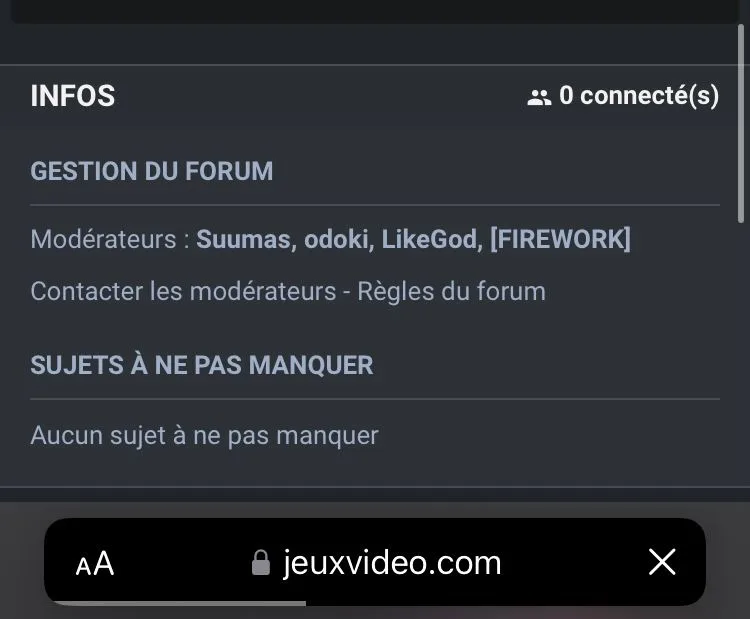Open the Règles du forum link

point(452,292)
